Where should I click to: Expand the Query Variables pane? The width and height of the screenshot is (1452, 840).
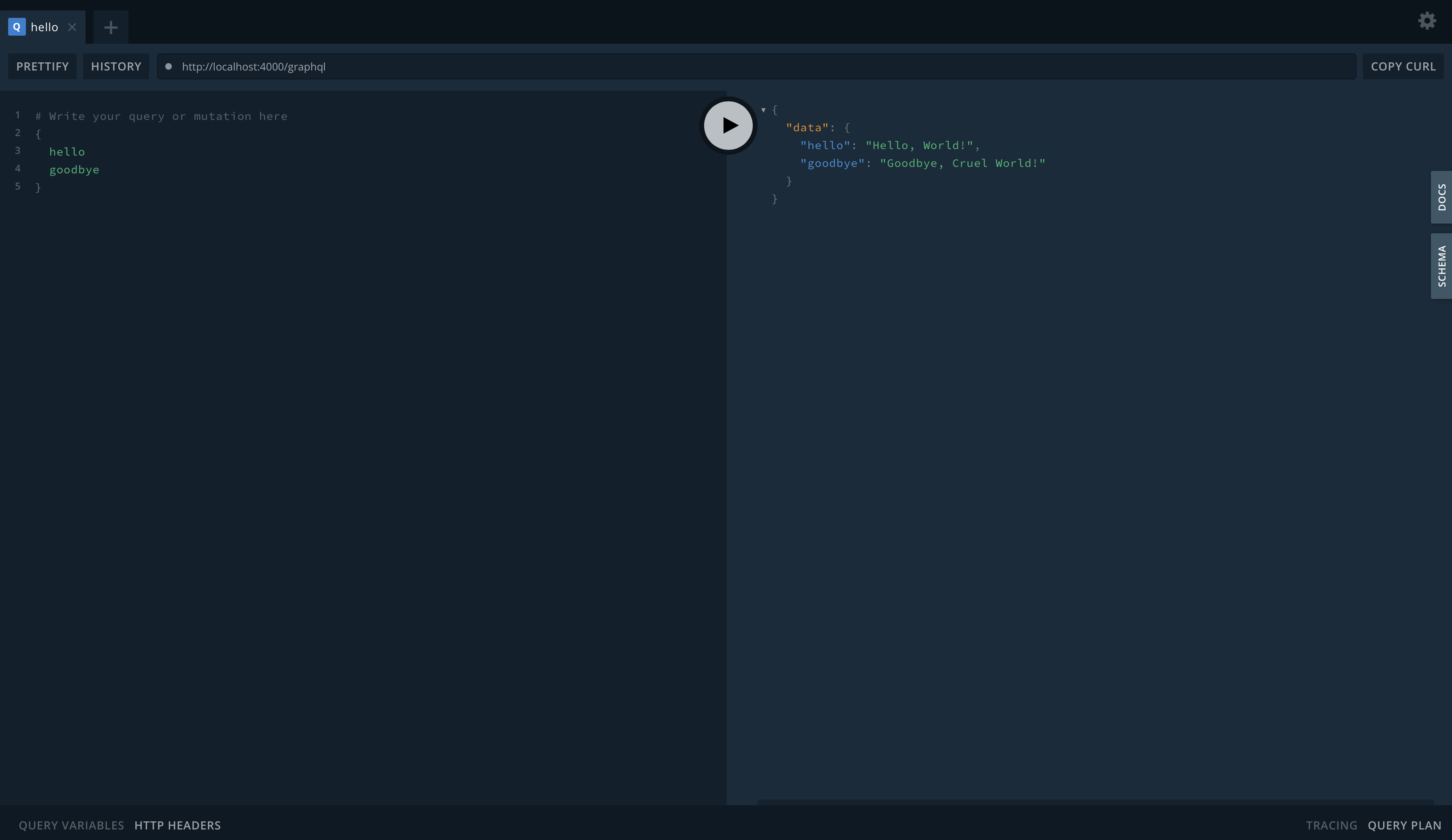pyautogui.click(x=71, y=825)
